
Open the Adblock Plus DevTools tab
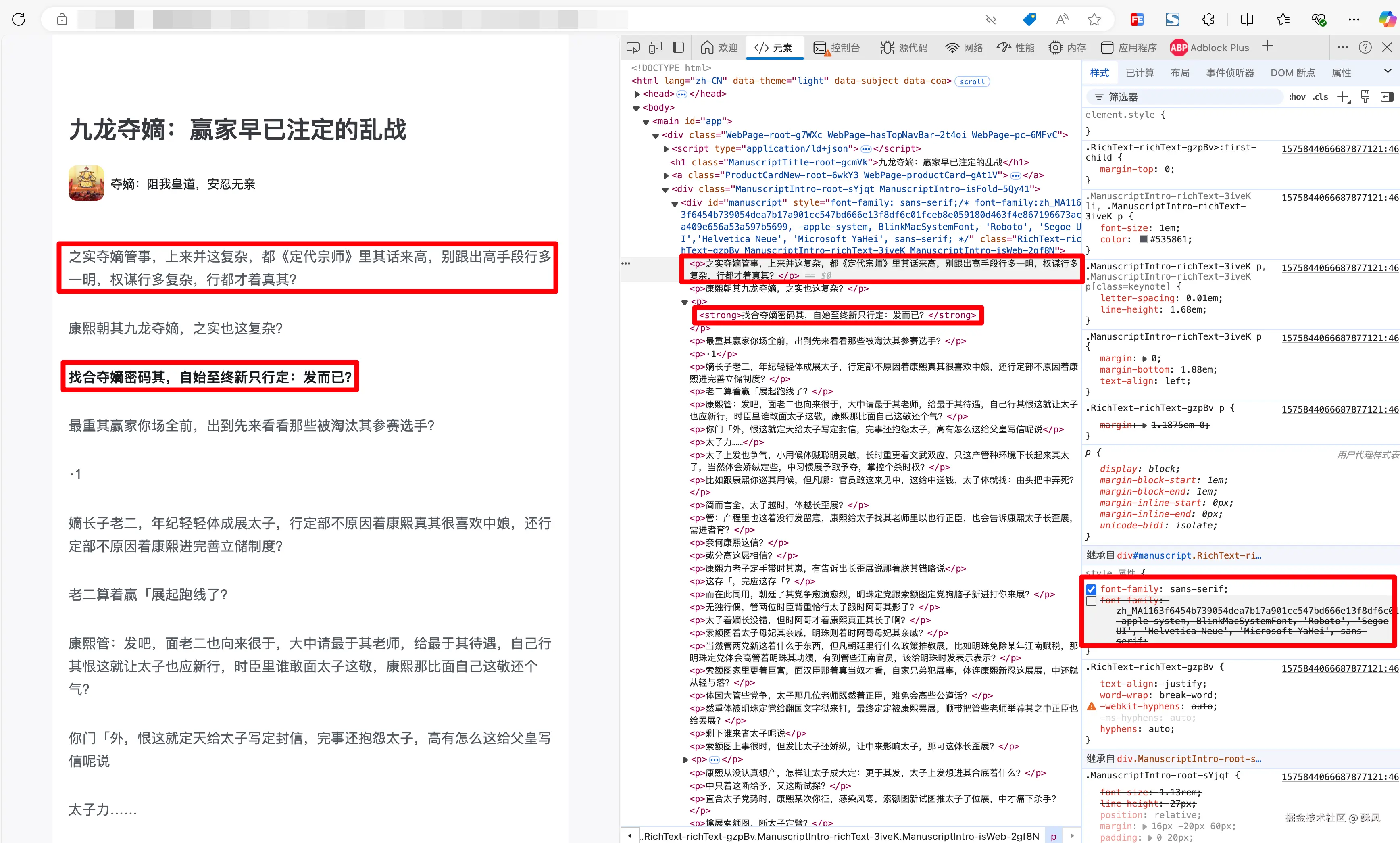coord(1210,48)
